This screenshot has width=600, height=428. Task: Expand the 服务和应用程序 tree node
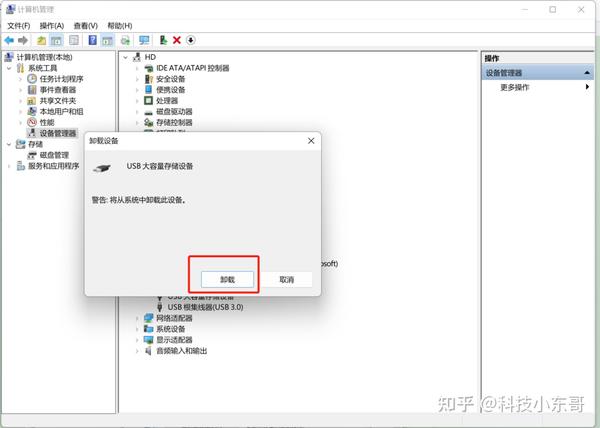pyautogui.click(x=9, y=166)
